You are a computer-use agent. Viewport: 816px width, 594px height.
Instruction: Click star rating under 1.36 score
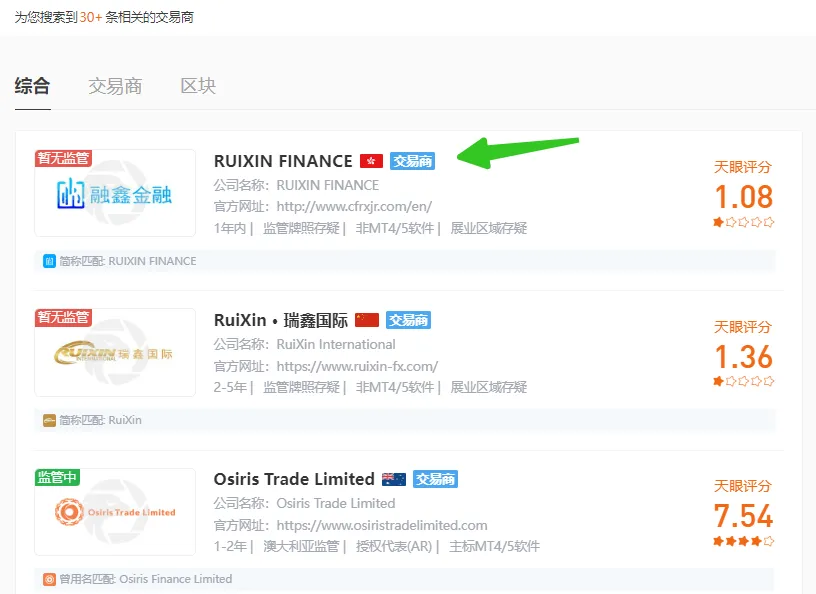tap(744, 381)
